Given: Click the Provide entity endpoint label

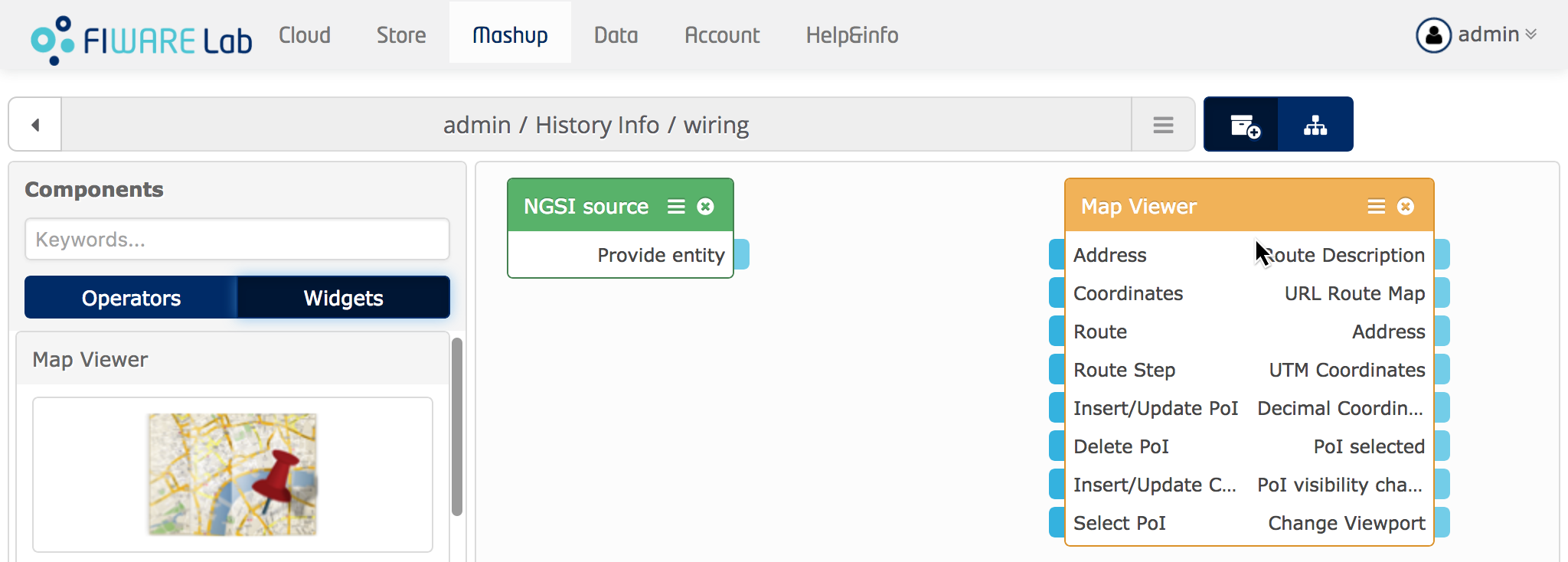Looking at the screenshot, I should 661,255.
